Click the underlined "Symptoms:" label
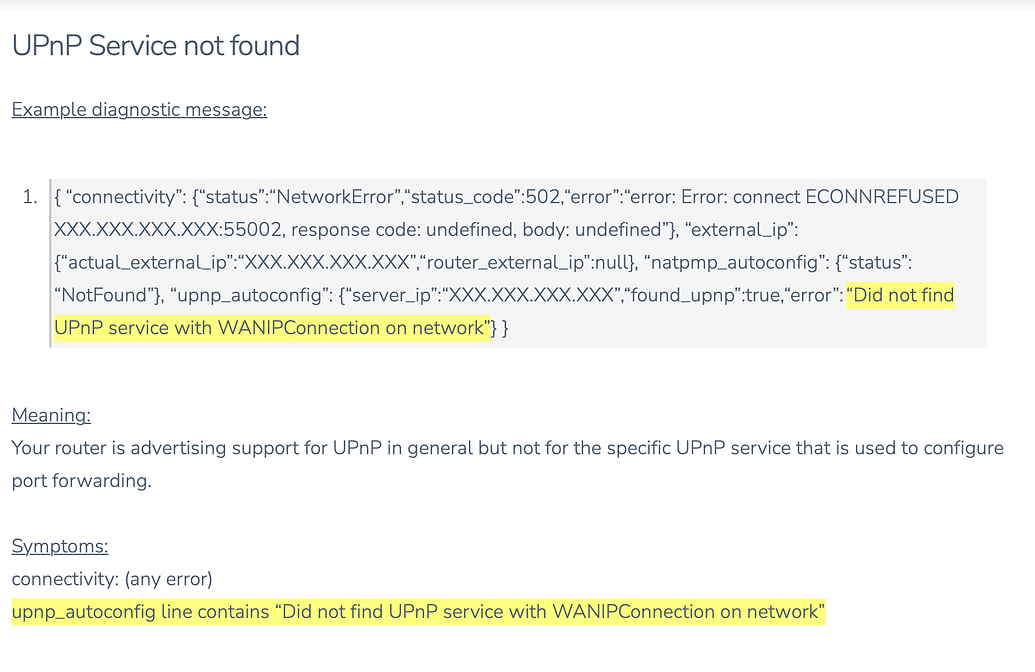 (x=60, y=546)
